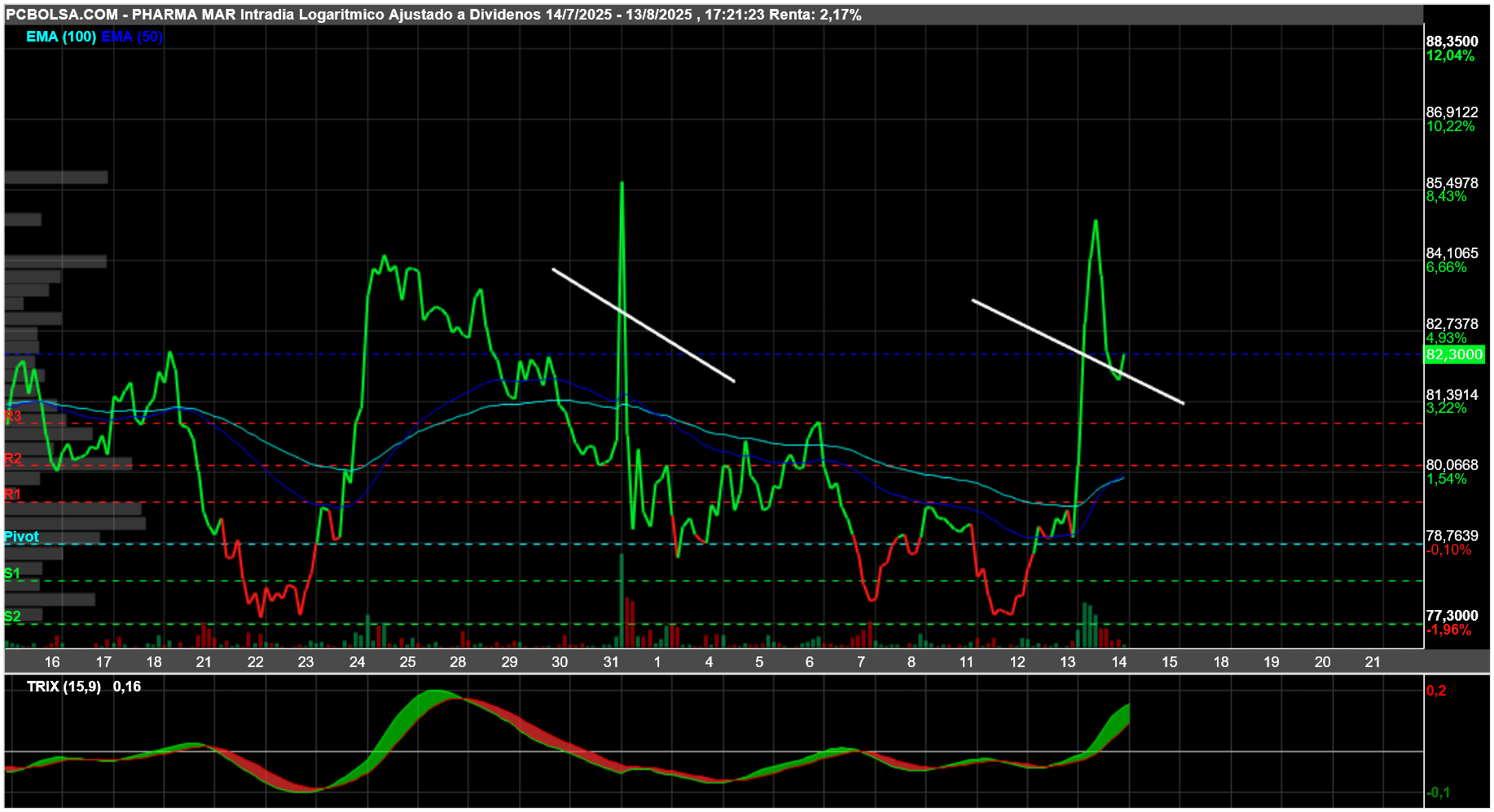The image size is (1494, 812).
Task: Click the R2 resistance label
Action: (13, 459)
